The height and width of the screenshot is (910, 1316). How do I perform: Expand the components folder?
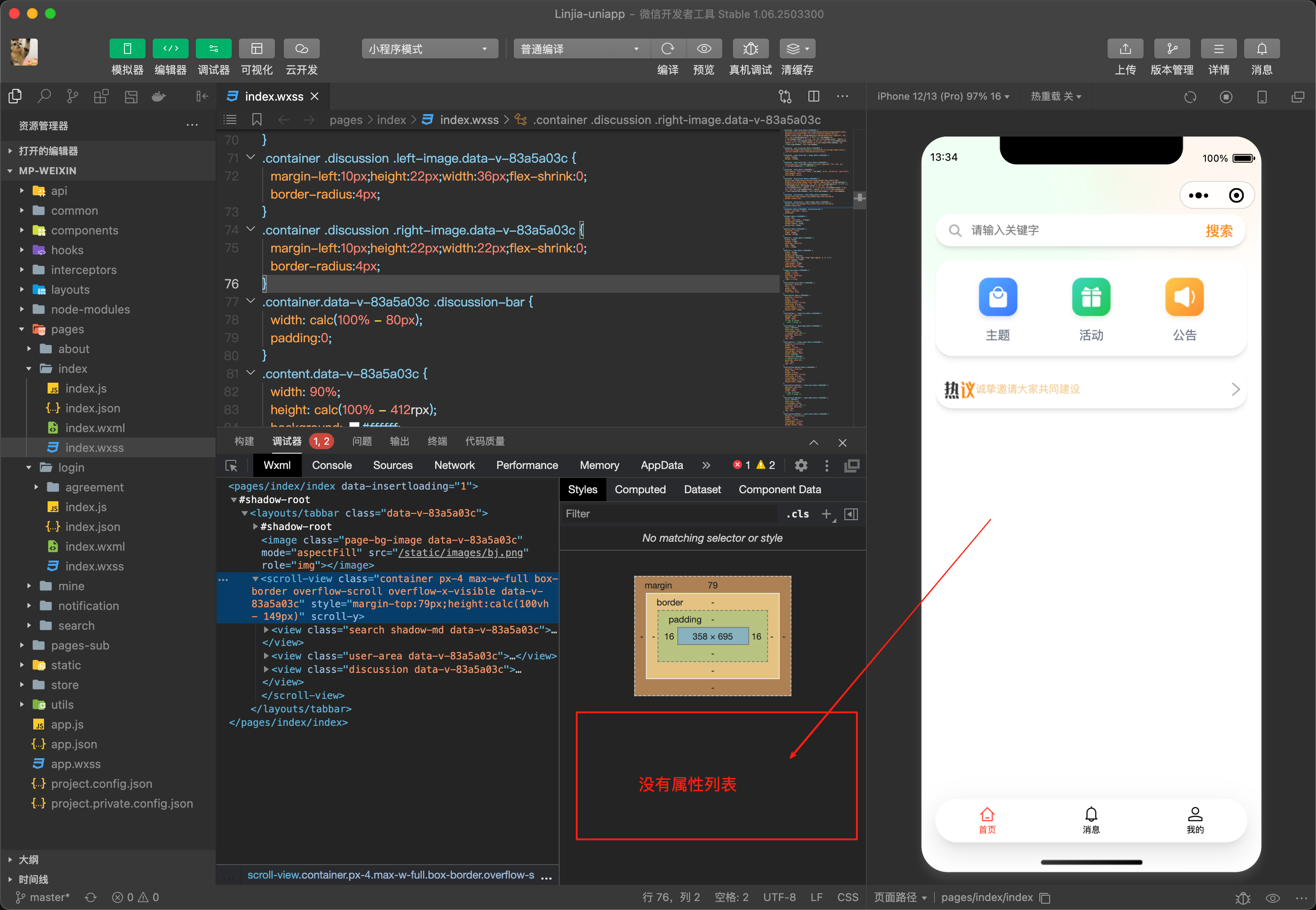[x=84, y=230]
